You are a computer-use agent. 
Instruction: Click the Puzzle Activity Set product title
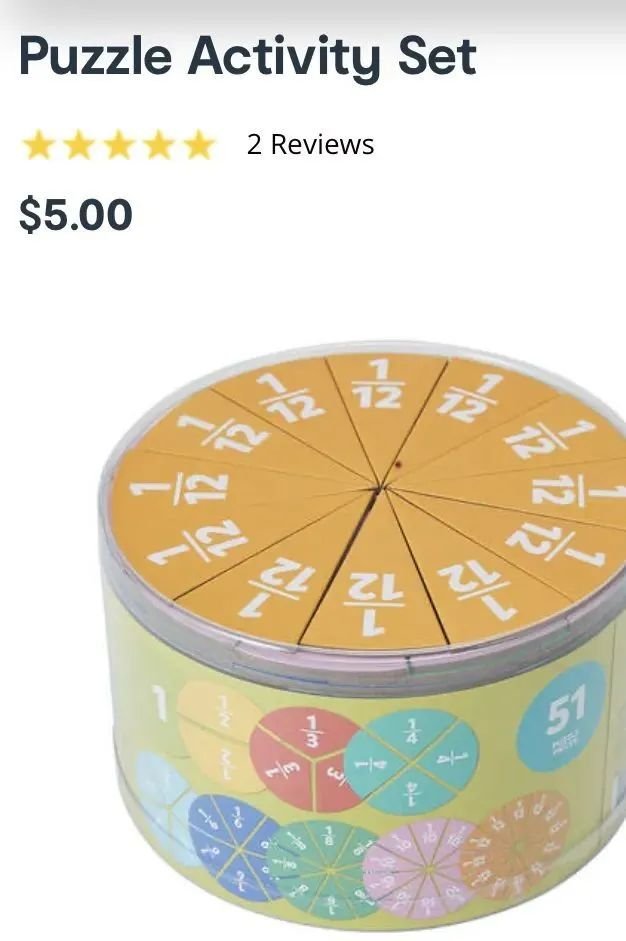[x=248, y=56]
